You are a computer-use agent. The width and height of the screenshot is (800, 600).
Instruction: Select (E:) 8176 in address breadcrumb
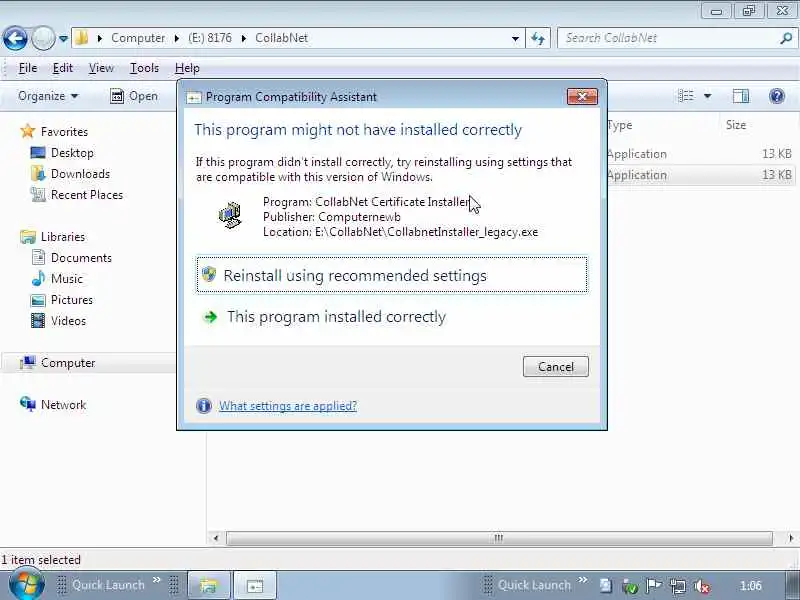210,38
